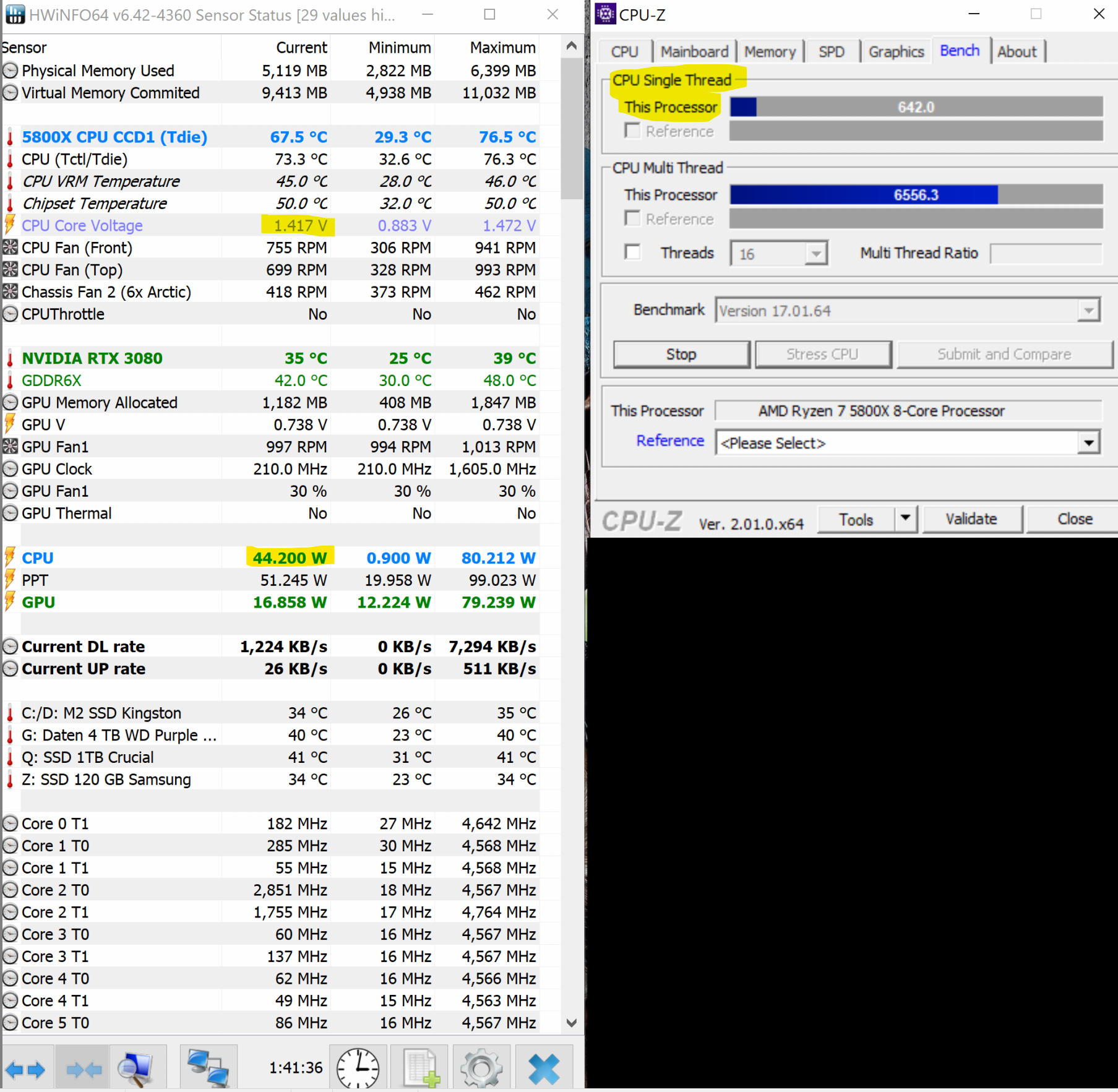Close sensors with blue X icon

544,1068
